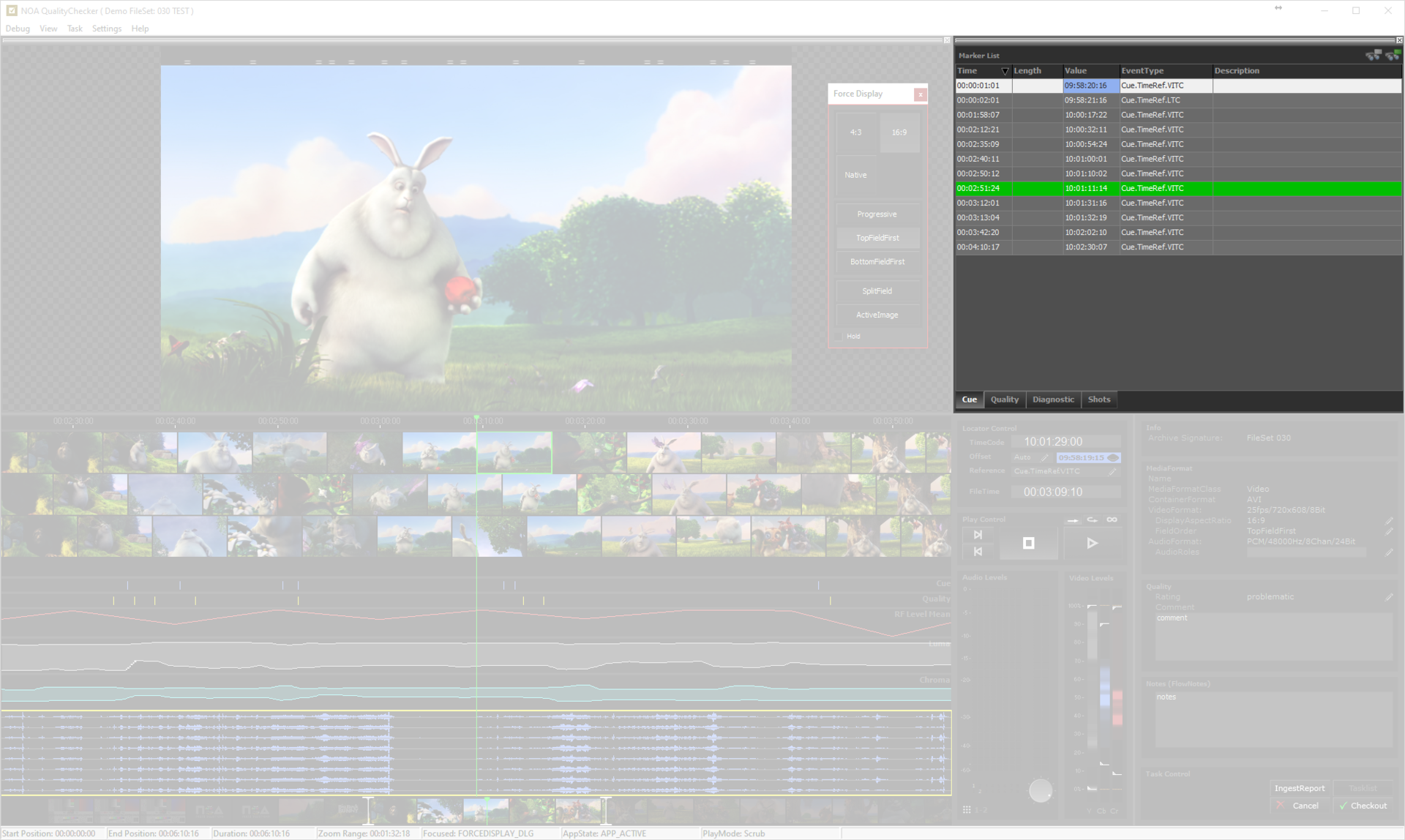Select TopFieldFirst field mode

(877, 238)
